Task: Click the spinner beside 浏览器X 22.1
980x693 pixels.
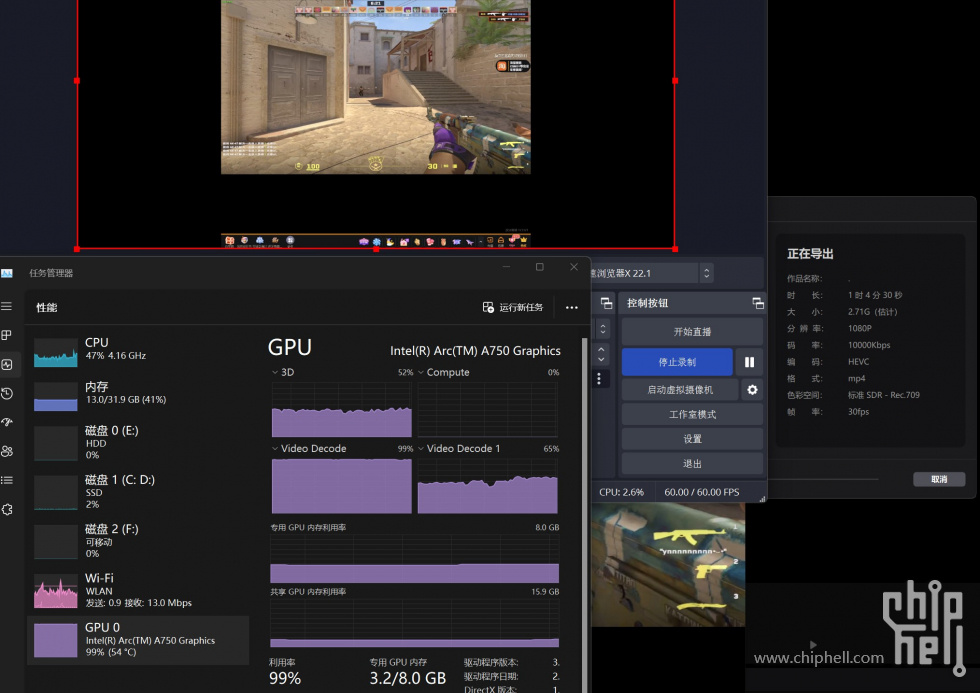Action: [x=706, y=273]
